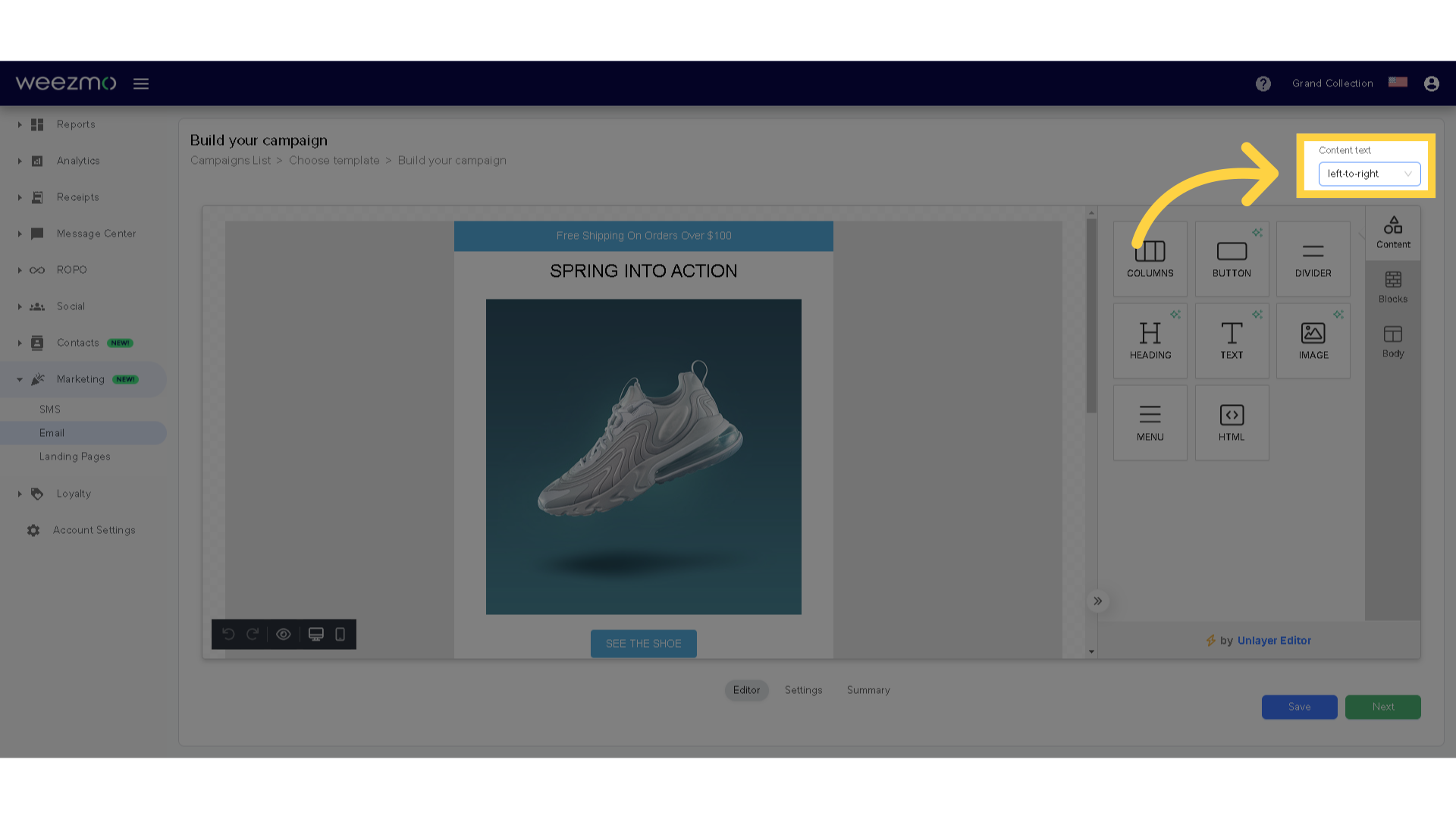Go to Campaigns List breadcrumb
Viewport: 1456px width, 819px height.
click(x=231, y=161)
